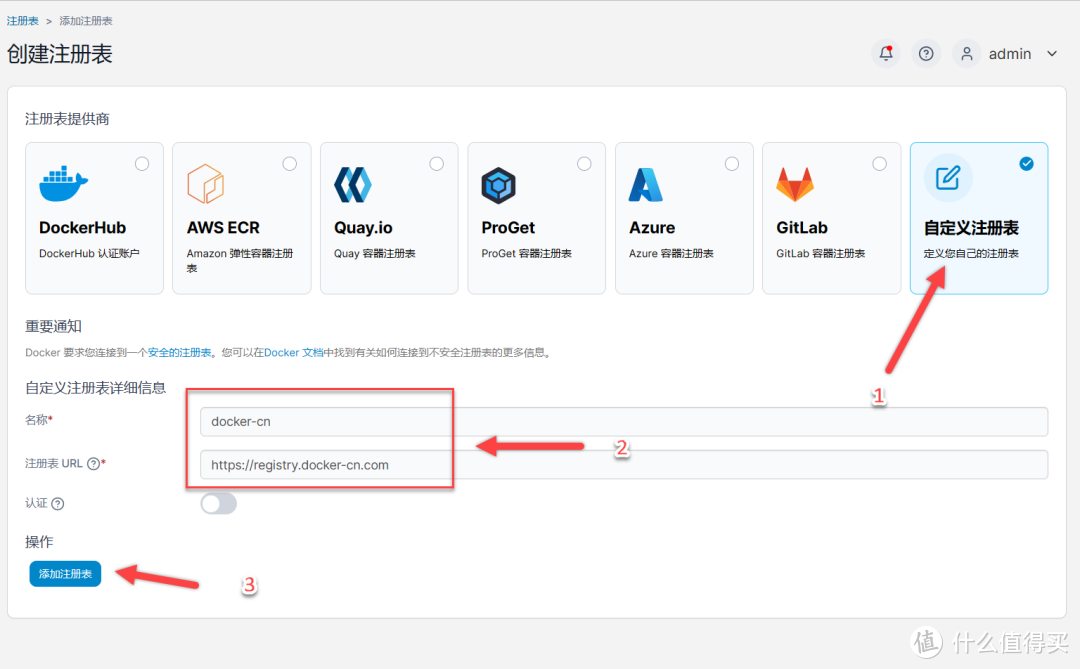Viewport: 1080px width, 669px height.
Task: Select the Quay.io radio button
Action: 437,164
